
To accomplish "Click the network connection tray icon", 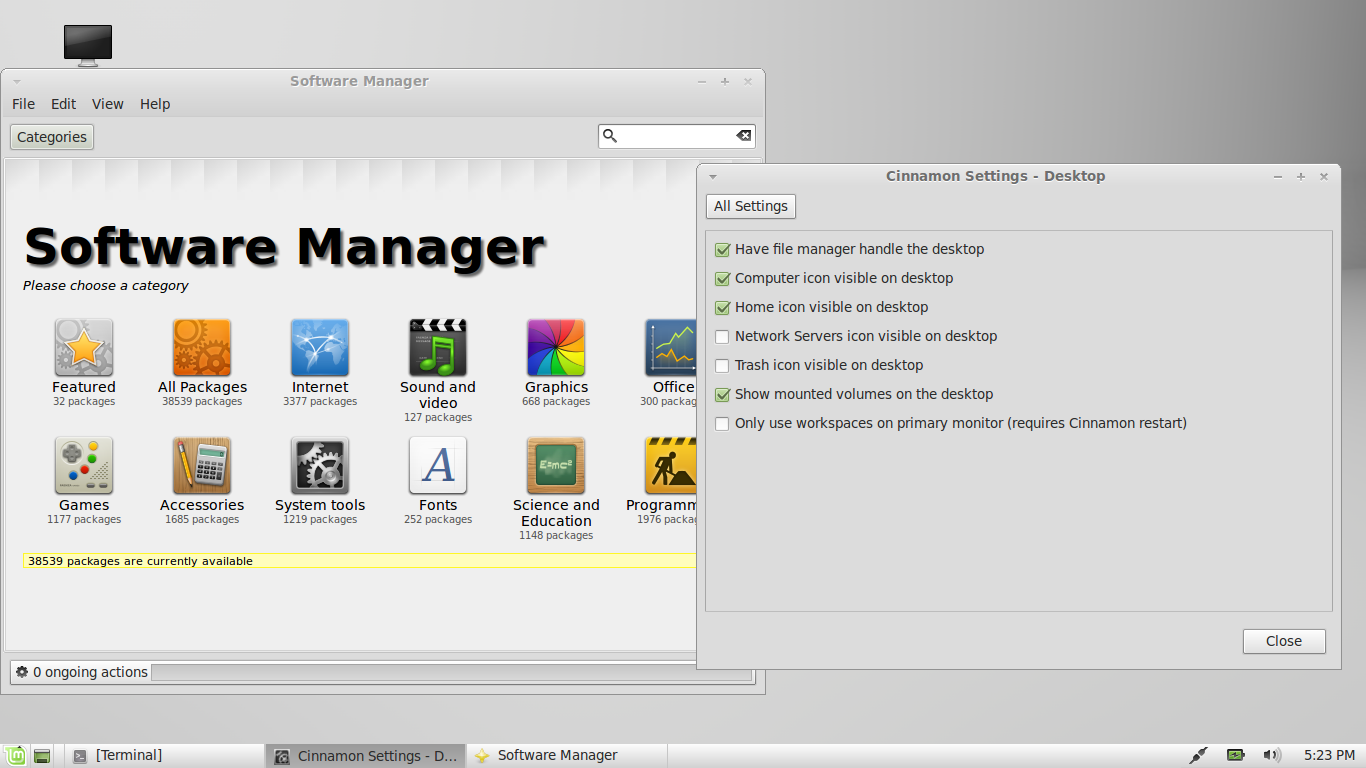I will click(x=1199, y=755).
